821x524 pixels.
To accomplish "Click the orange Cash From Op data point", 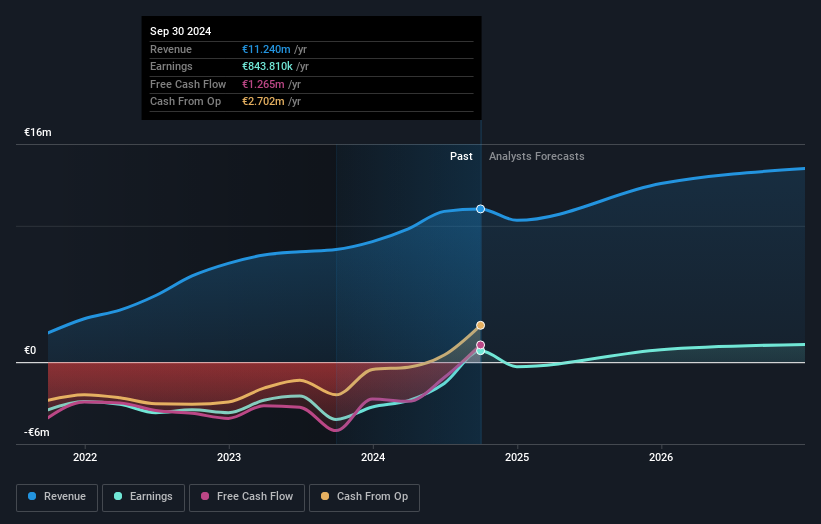I will (480, 326).
